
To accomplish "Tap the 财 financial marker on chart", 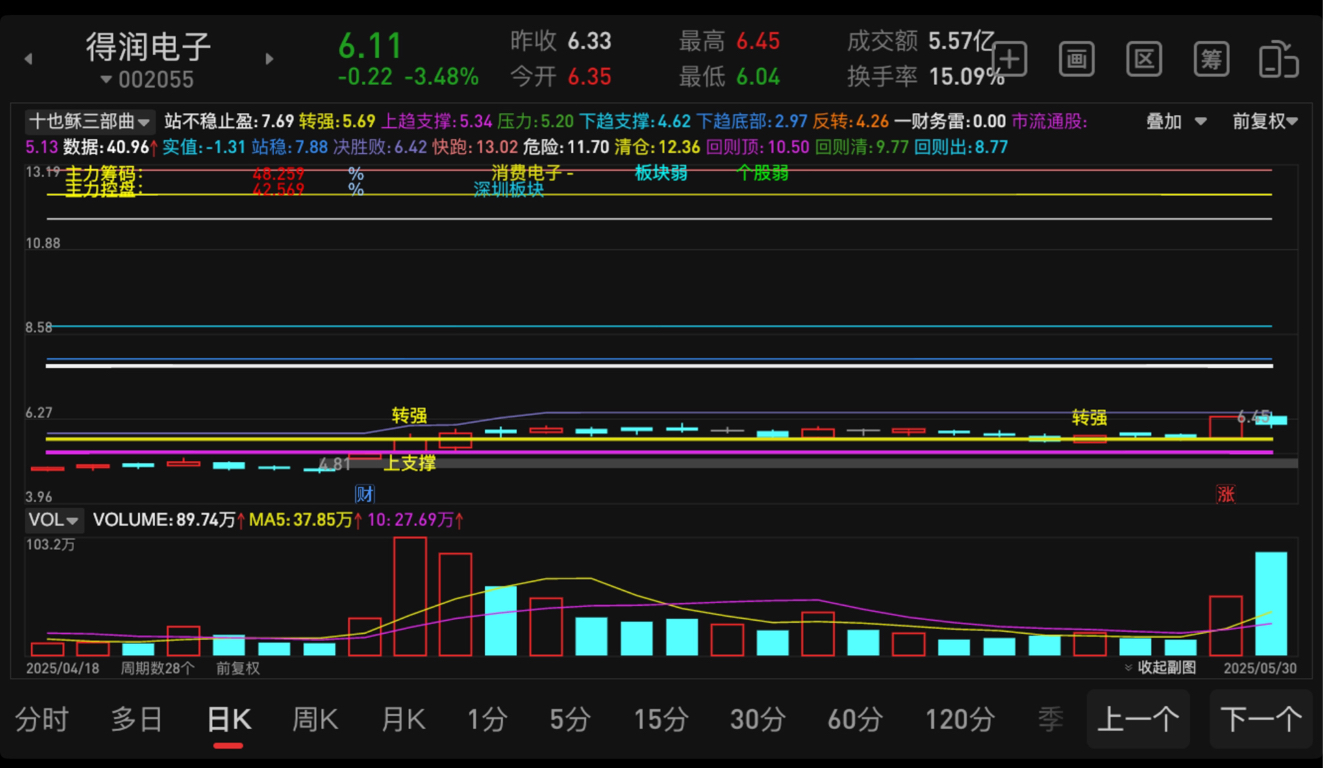I will 365,493.
